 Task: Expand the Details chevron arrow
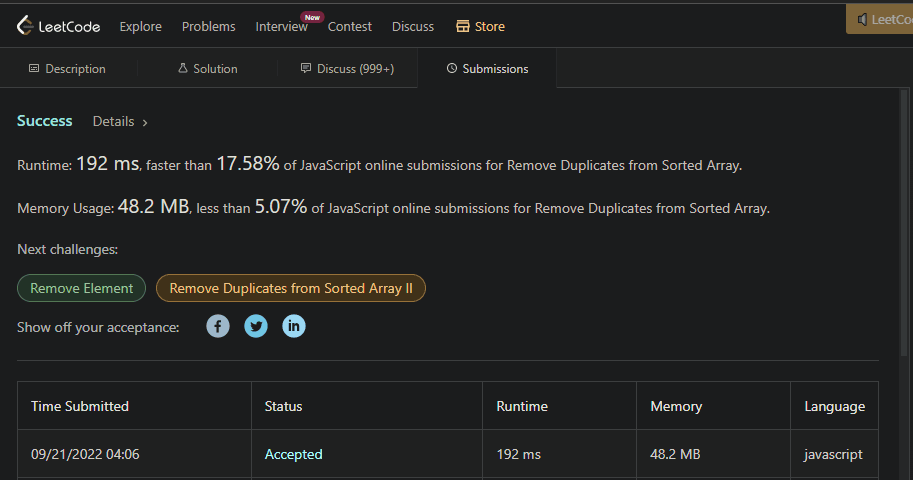(145, 122)
